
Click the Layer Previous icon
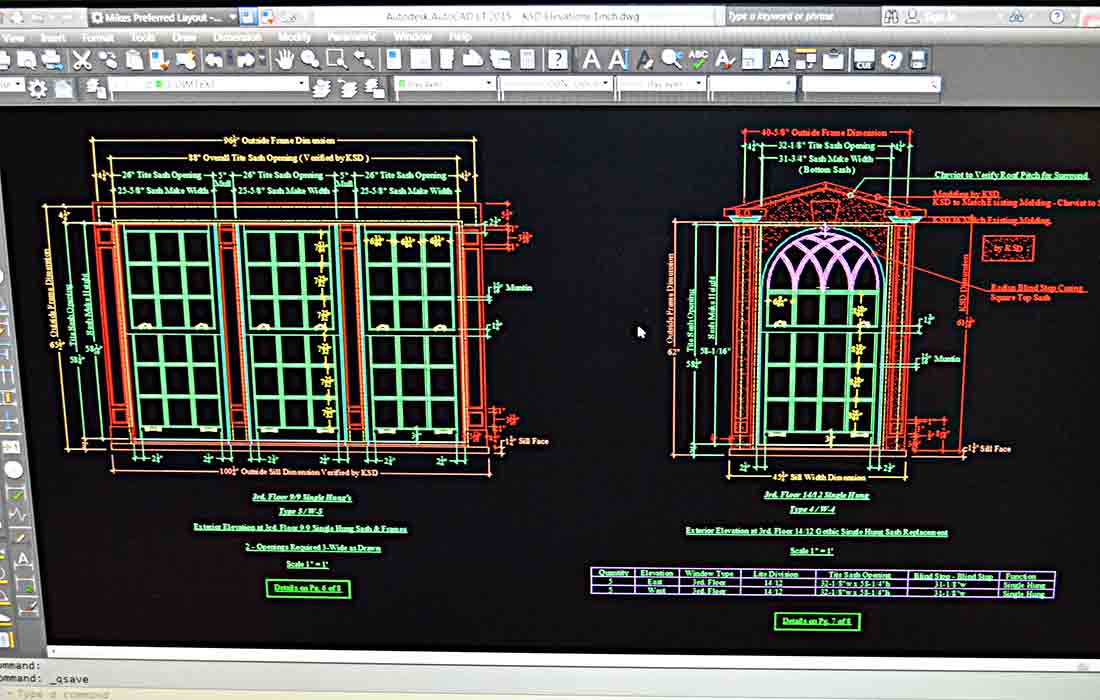click(x=348, y=88)
